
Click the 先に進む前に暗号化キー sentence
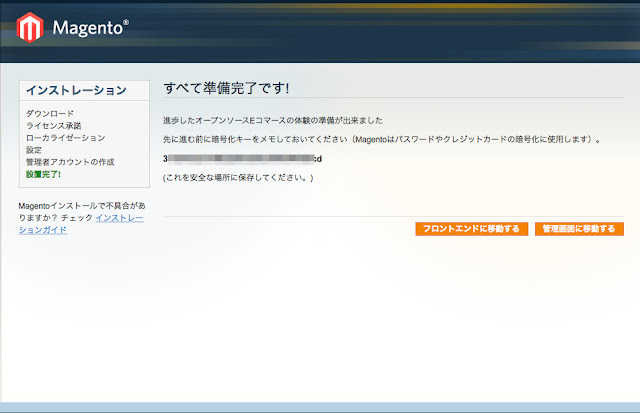click(382, 139)
